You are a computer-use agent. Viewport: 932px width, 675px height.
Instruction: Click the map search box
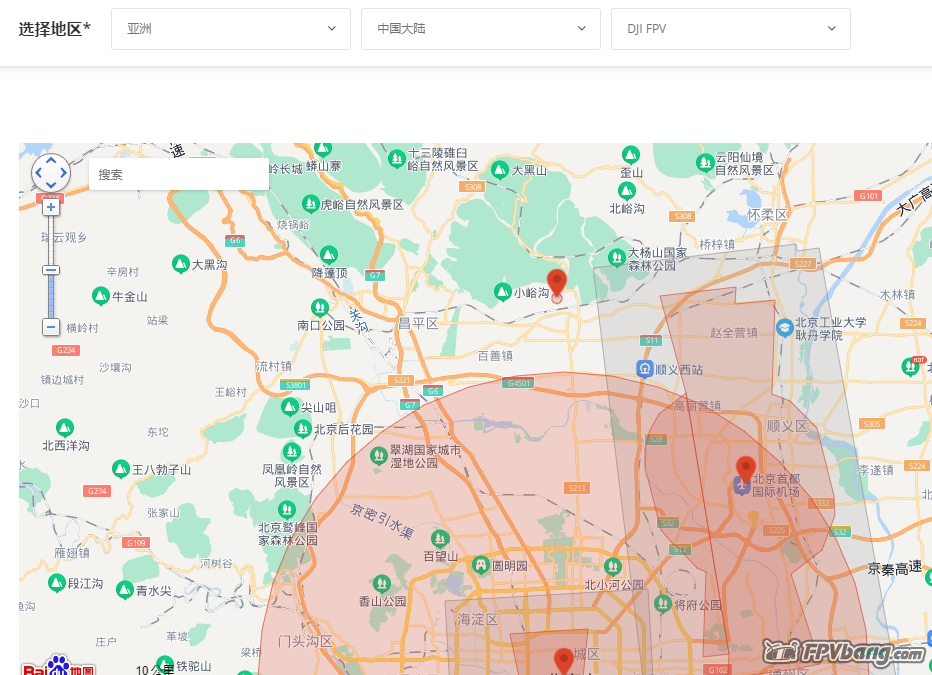tap(178, 174)
